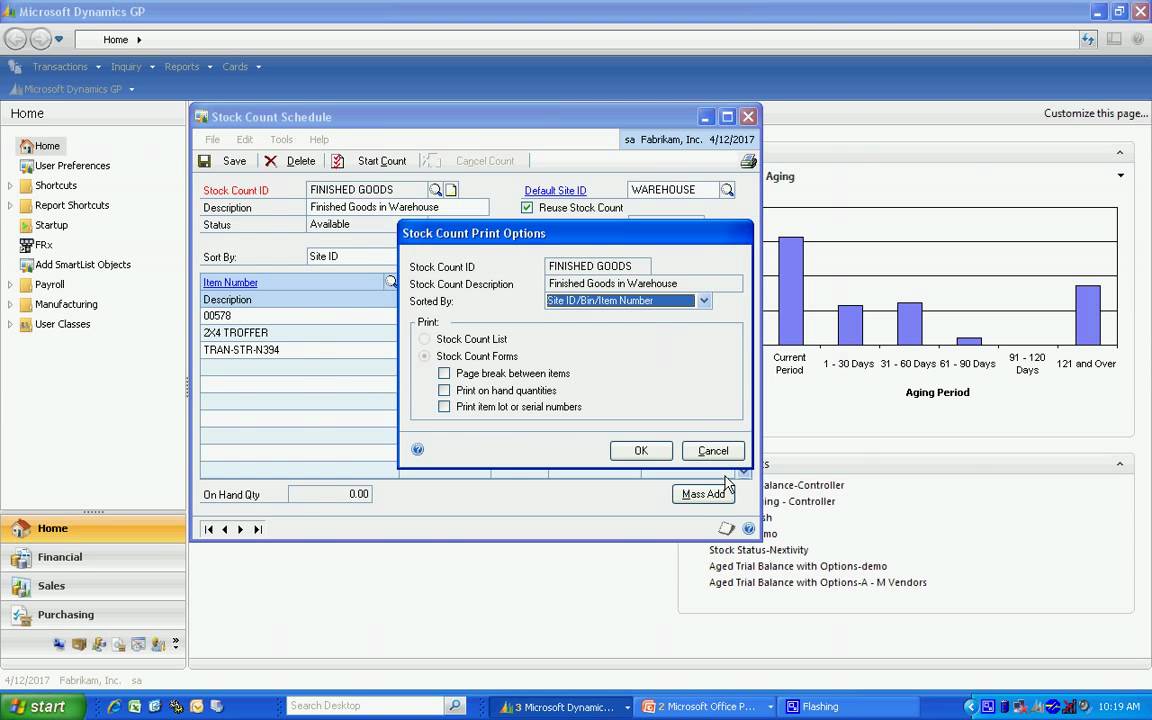Select User Preferences in Home tree
This screenshot has width=1152, height=720.
(x=72, y=166)
